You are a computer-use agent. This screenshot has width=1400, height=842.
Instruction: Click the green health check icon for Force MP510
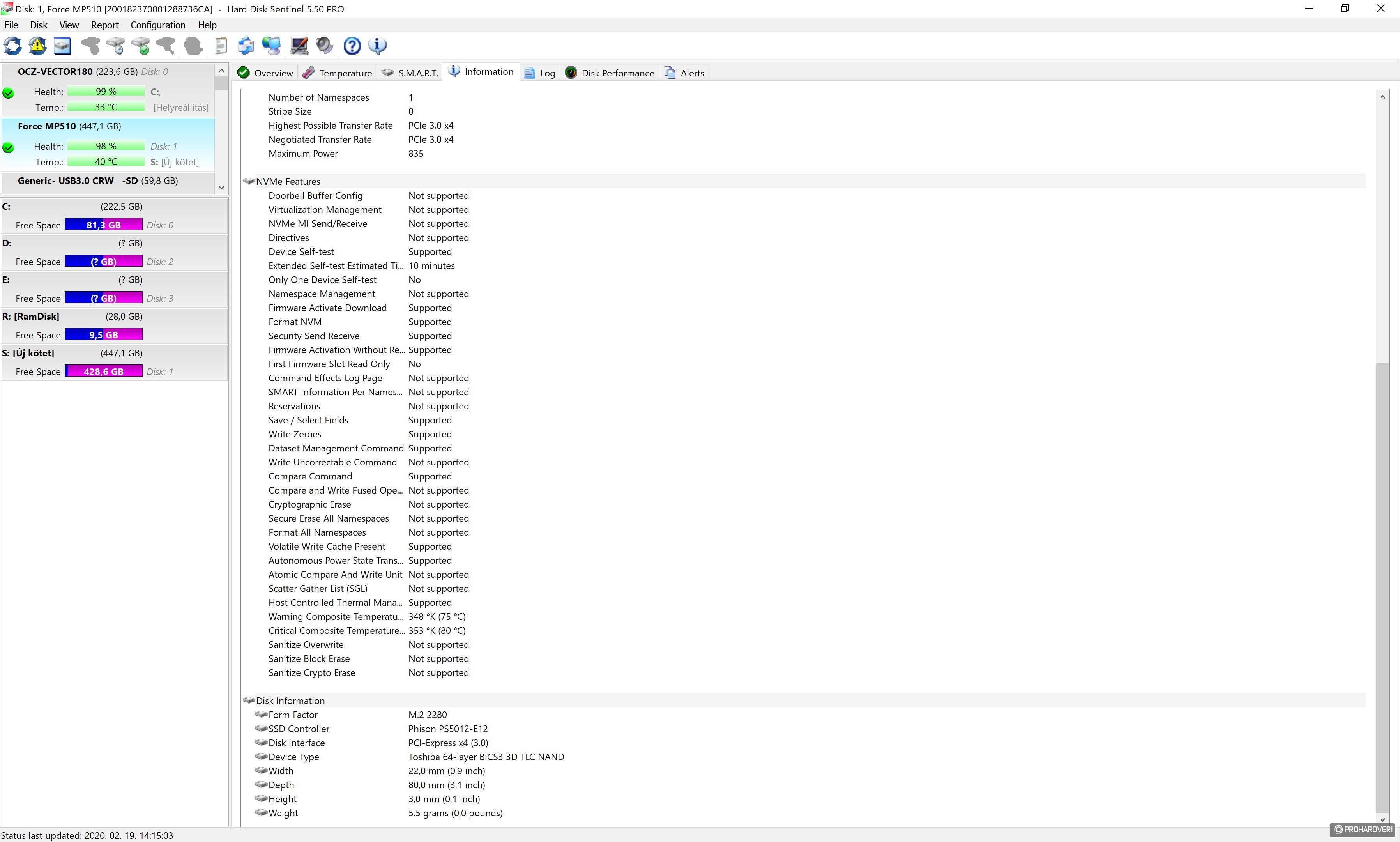click(8, 147)
